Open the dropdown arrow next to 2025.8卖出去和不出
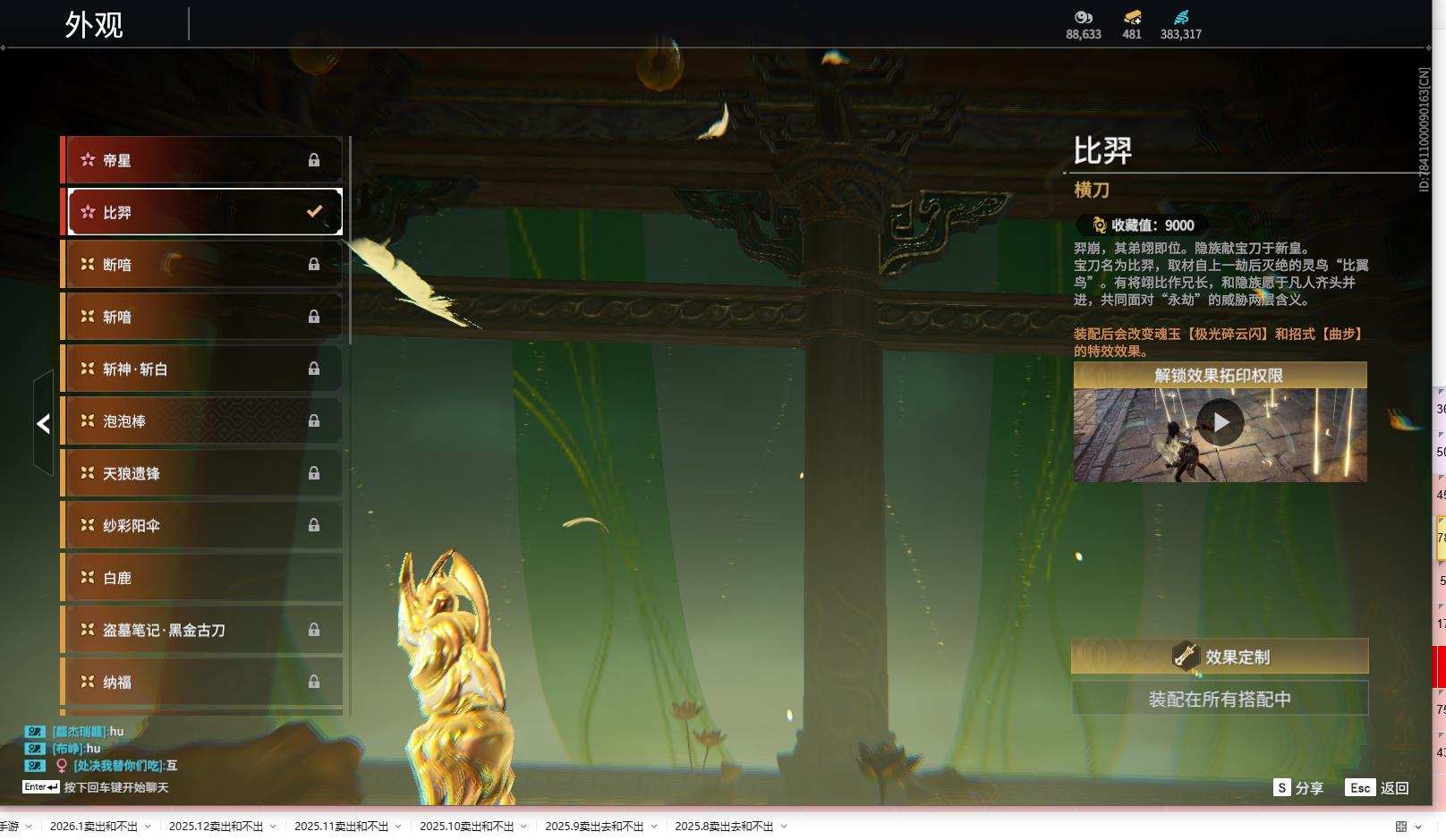The image size is (1446, 840). pos(784,827)
